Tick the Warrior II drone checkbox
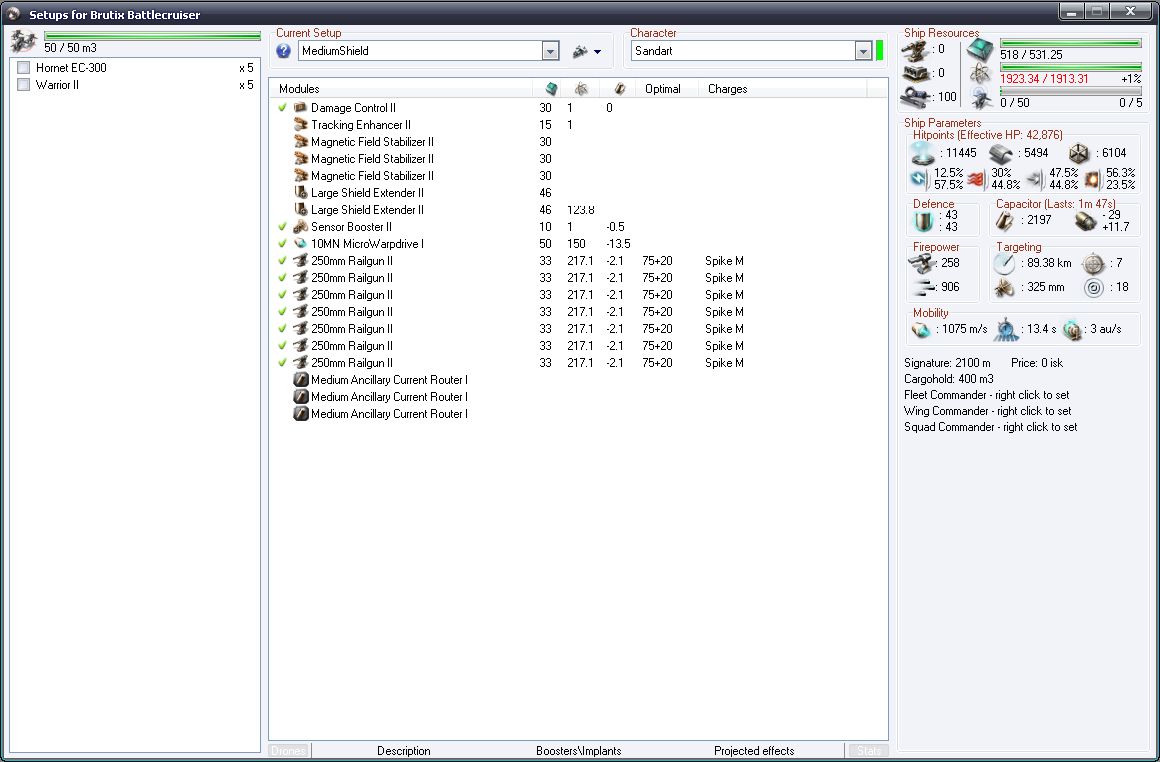 (x=24, y=85)
